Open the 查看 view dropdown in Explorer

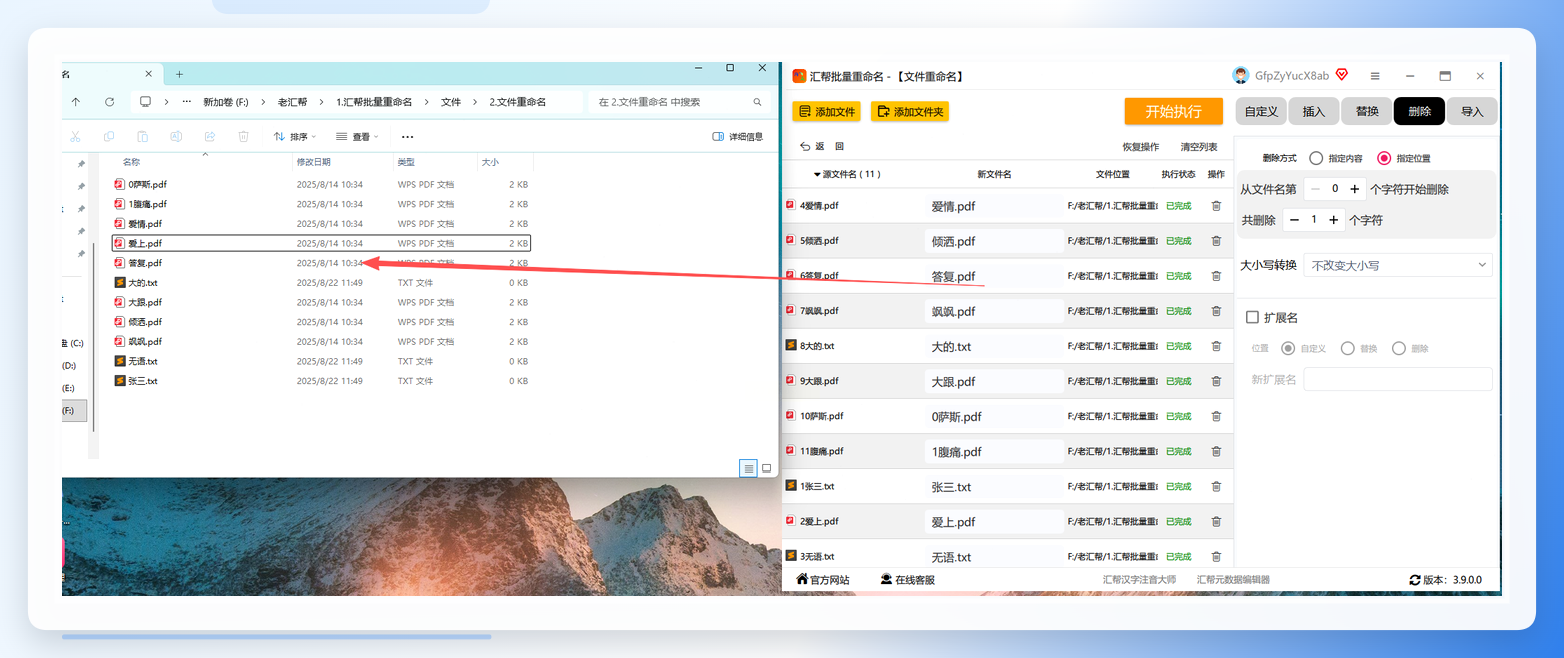pyautogui.click(x=357, y=137)
